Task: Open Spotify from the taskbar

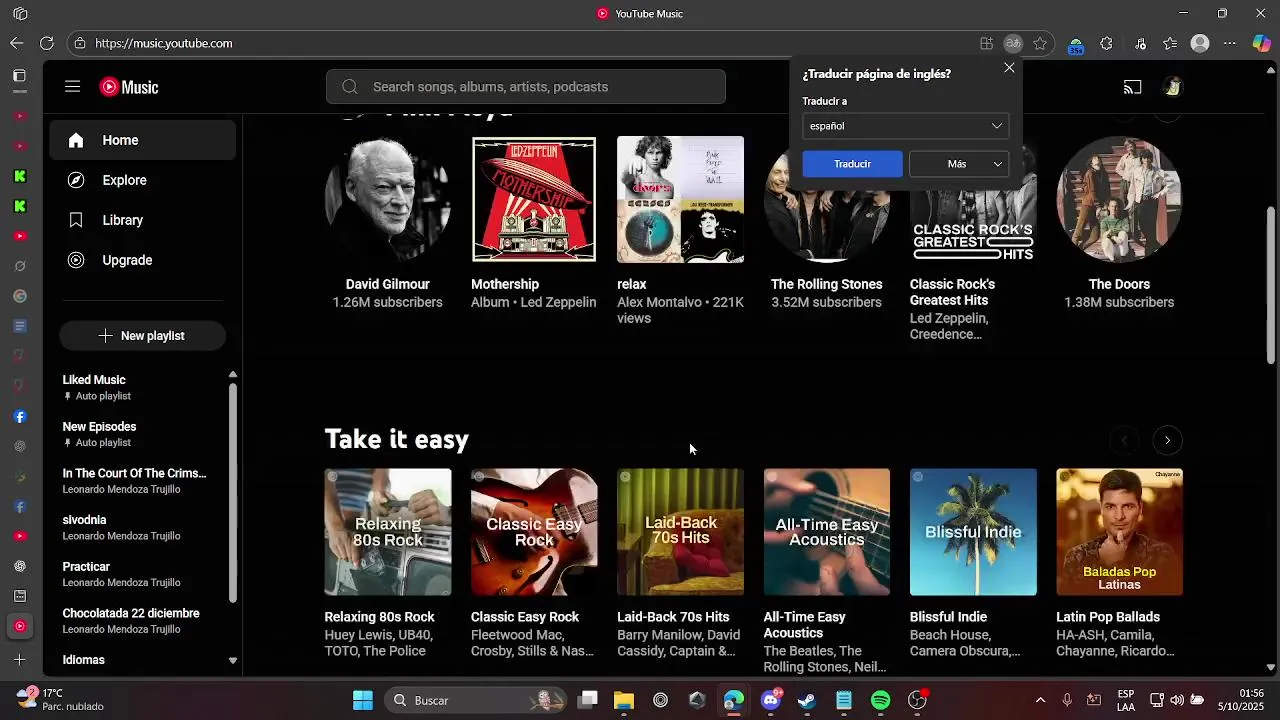Action: [x=880, y=700]
